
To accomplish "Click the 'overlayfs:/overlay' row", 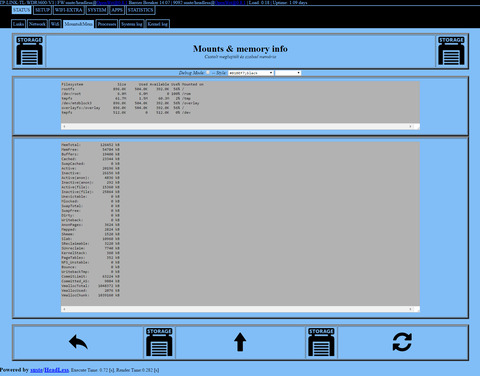I will 122,108.
